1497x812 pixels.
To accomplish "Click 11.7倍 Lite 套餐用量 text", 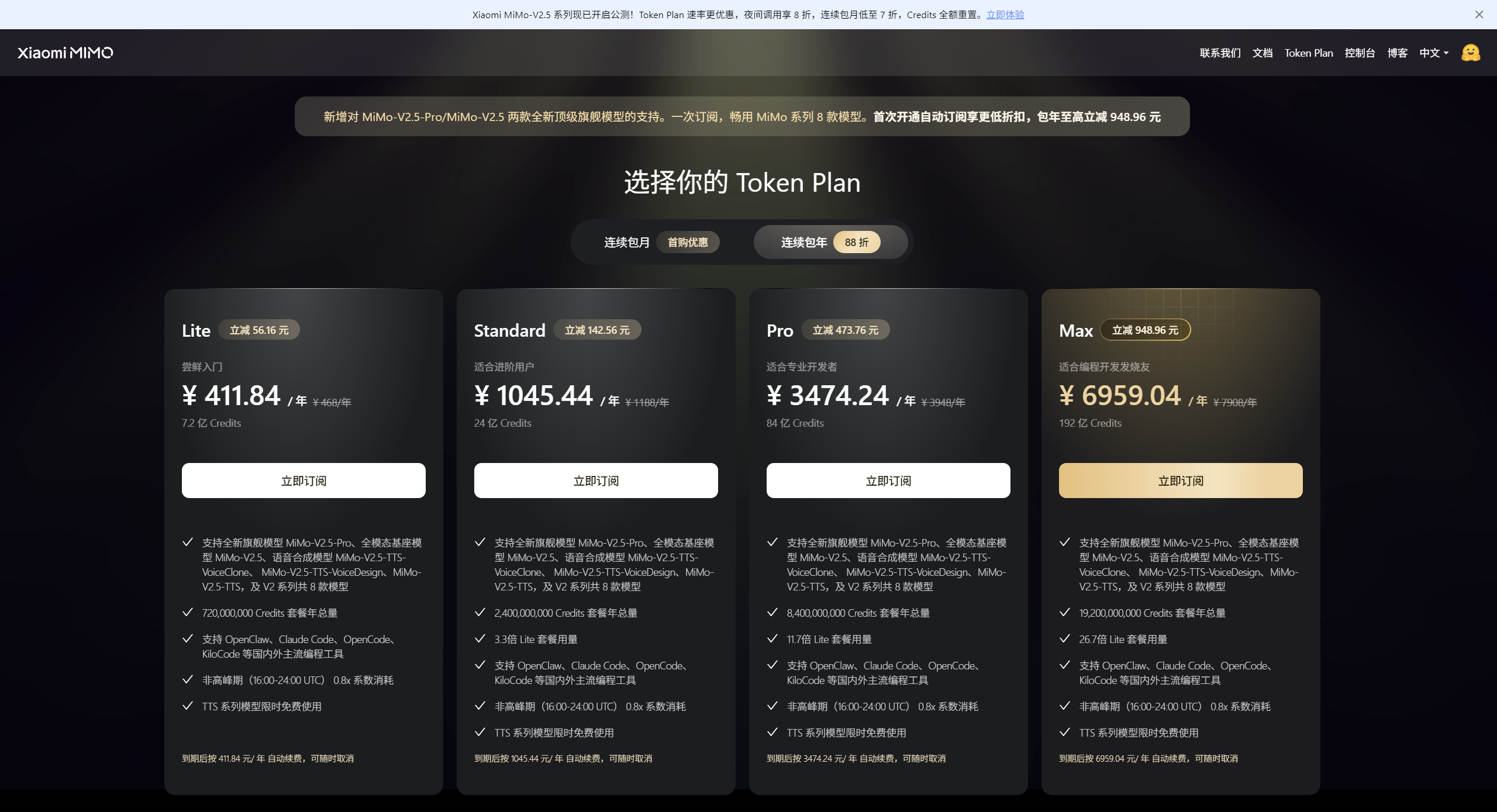I will (x=829, y=639).
